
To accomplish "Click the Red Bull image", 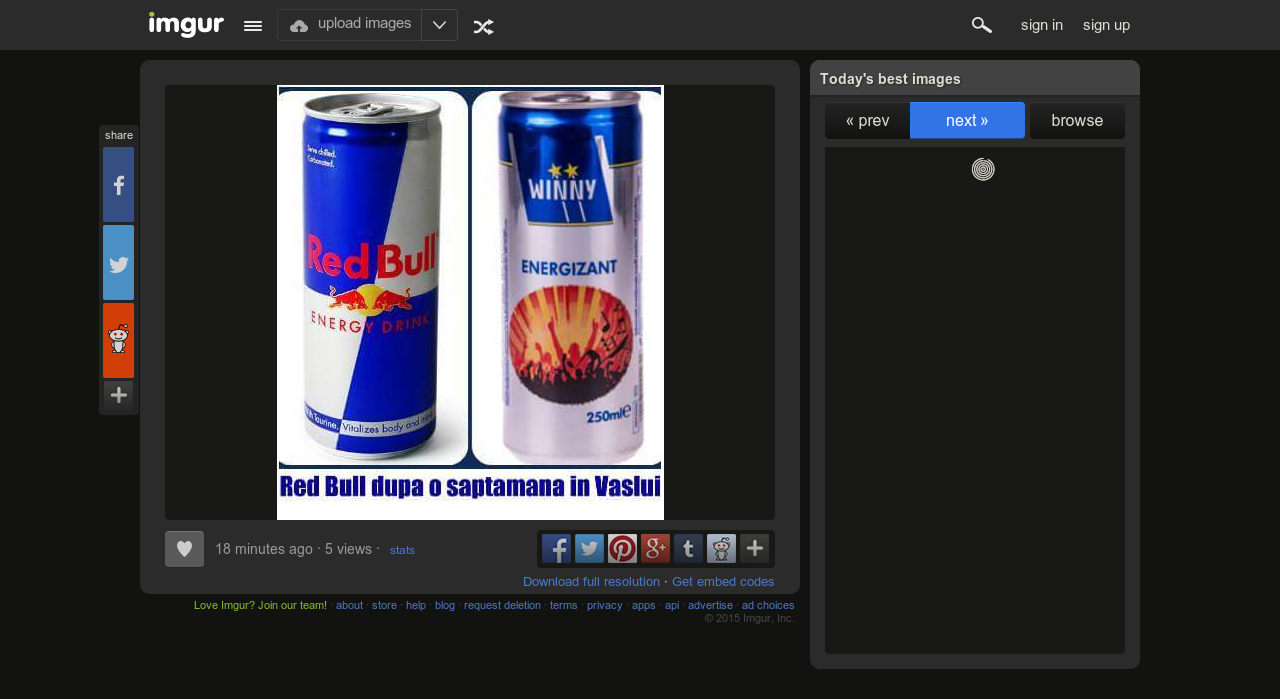I will point(470,302).
